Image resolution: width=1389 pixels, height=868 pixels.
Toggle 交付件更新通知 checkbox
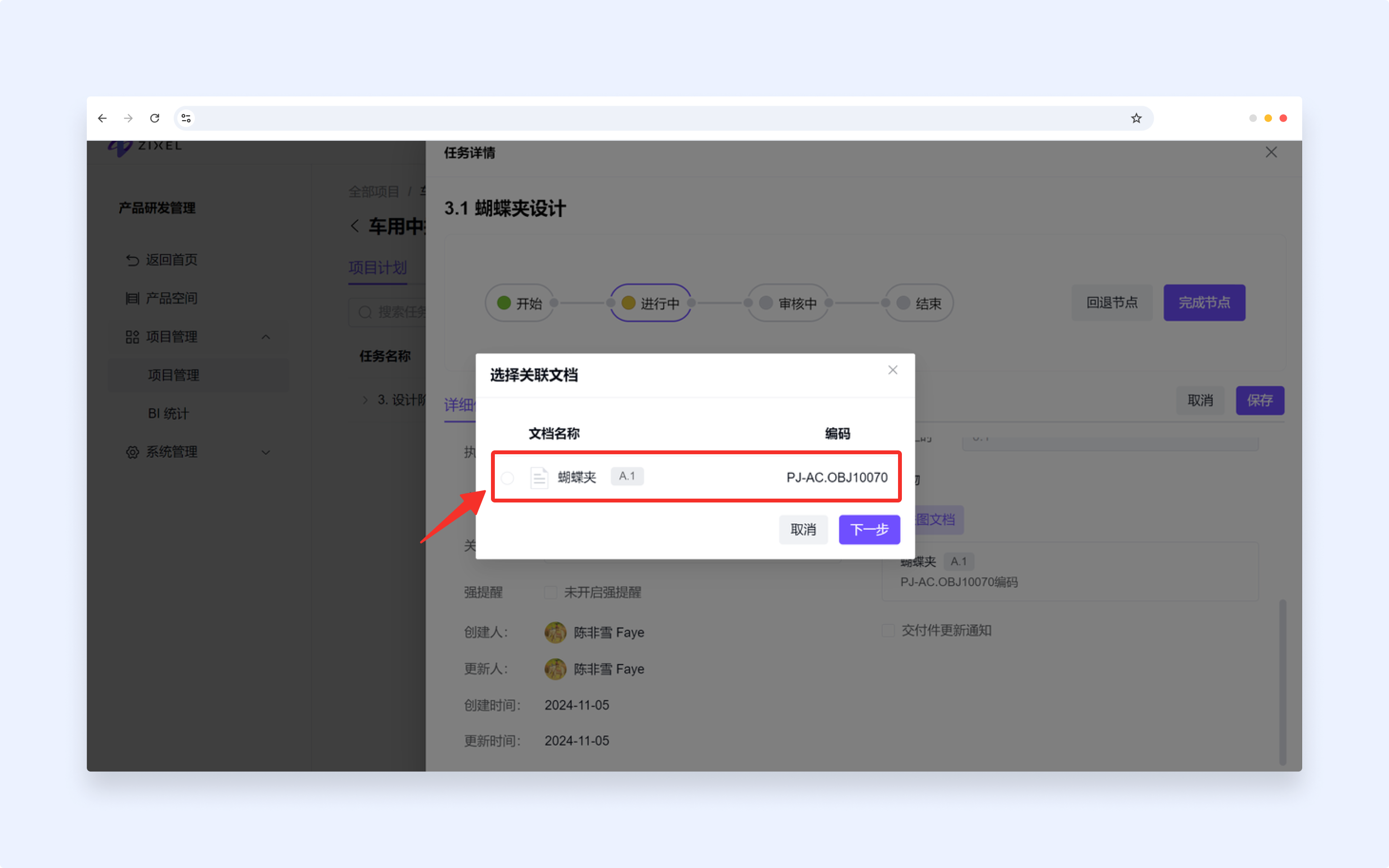(888, 630)
